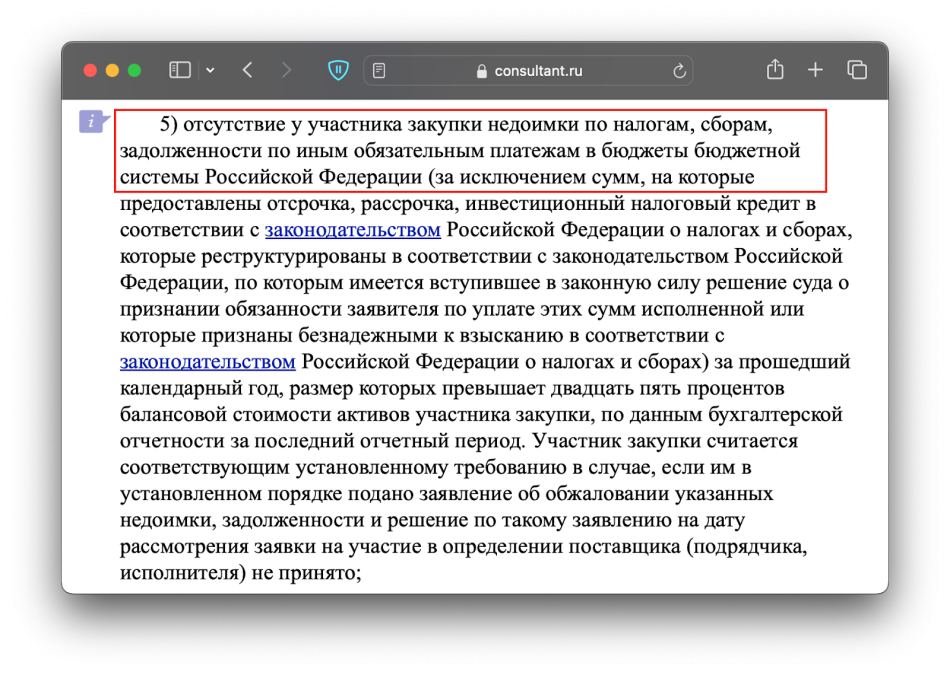Minimize the Safari window
The height and width of the screenshot is (675, 950).
(112, 70)
